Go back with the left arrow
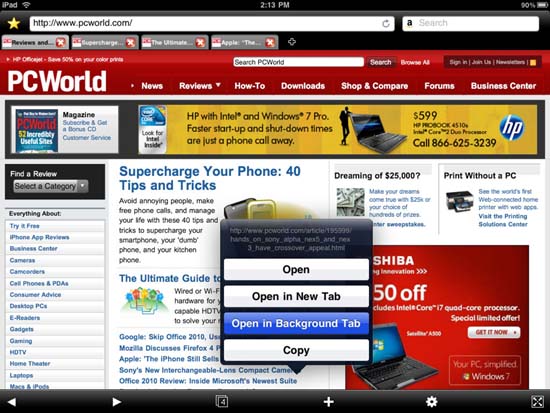 [x=12, y=402]
